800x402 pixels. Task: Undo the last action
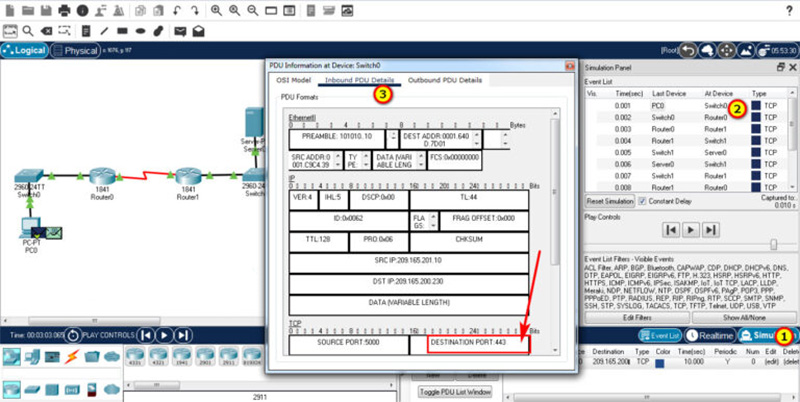coord(177,10)
